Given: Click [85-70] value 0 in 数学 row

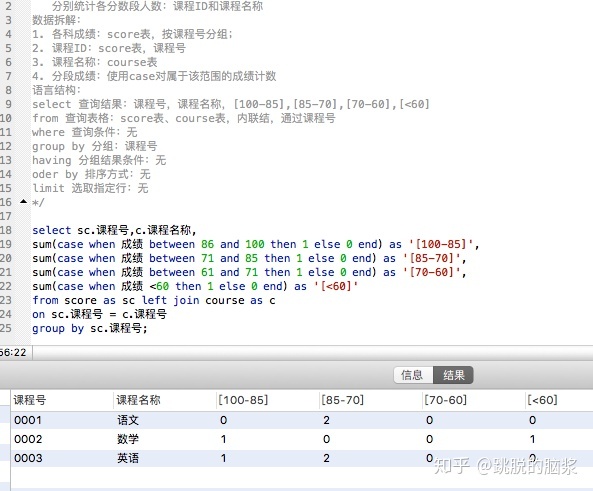Looking at the screenshot, I should 326,439.
